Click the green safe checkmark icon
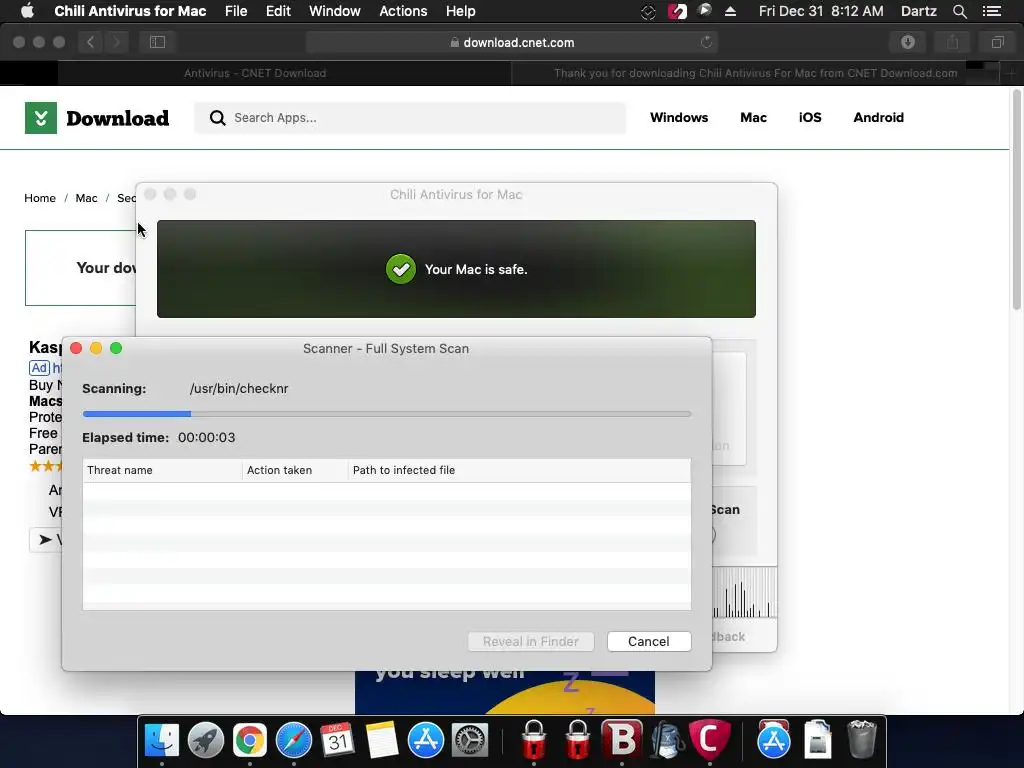 tap(400, 269)
